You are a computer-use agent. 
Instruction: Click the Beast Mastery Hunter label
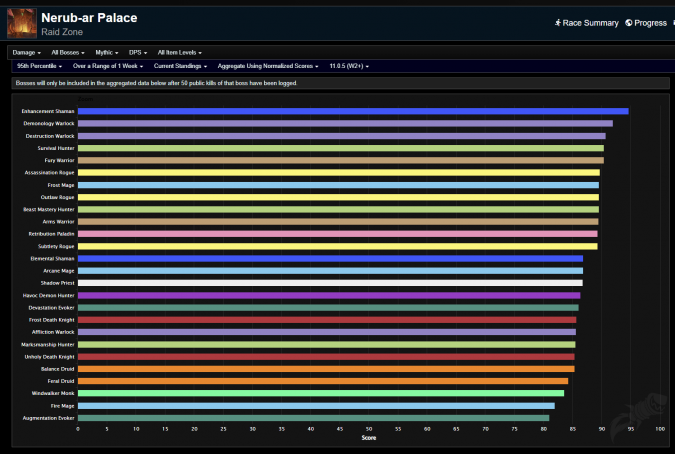point(49,210)
